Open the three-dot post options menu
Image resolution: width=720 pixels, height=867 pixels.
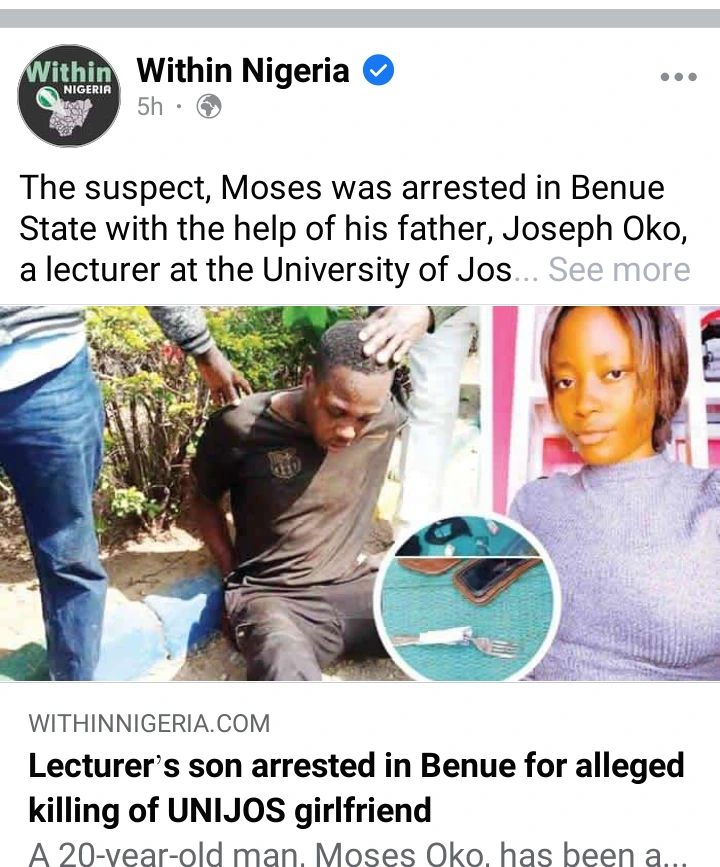click(679, 76)
